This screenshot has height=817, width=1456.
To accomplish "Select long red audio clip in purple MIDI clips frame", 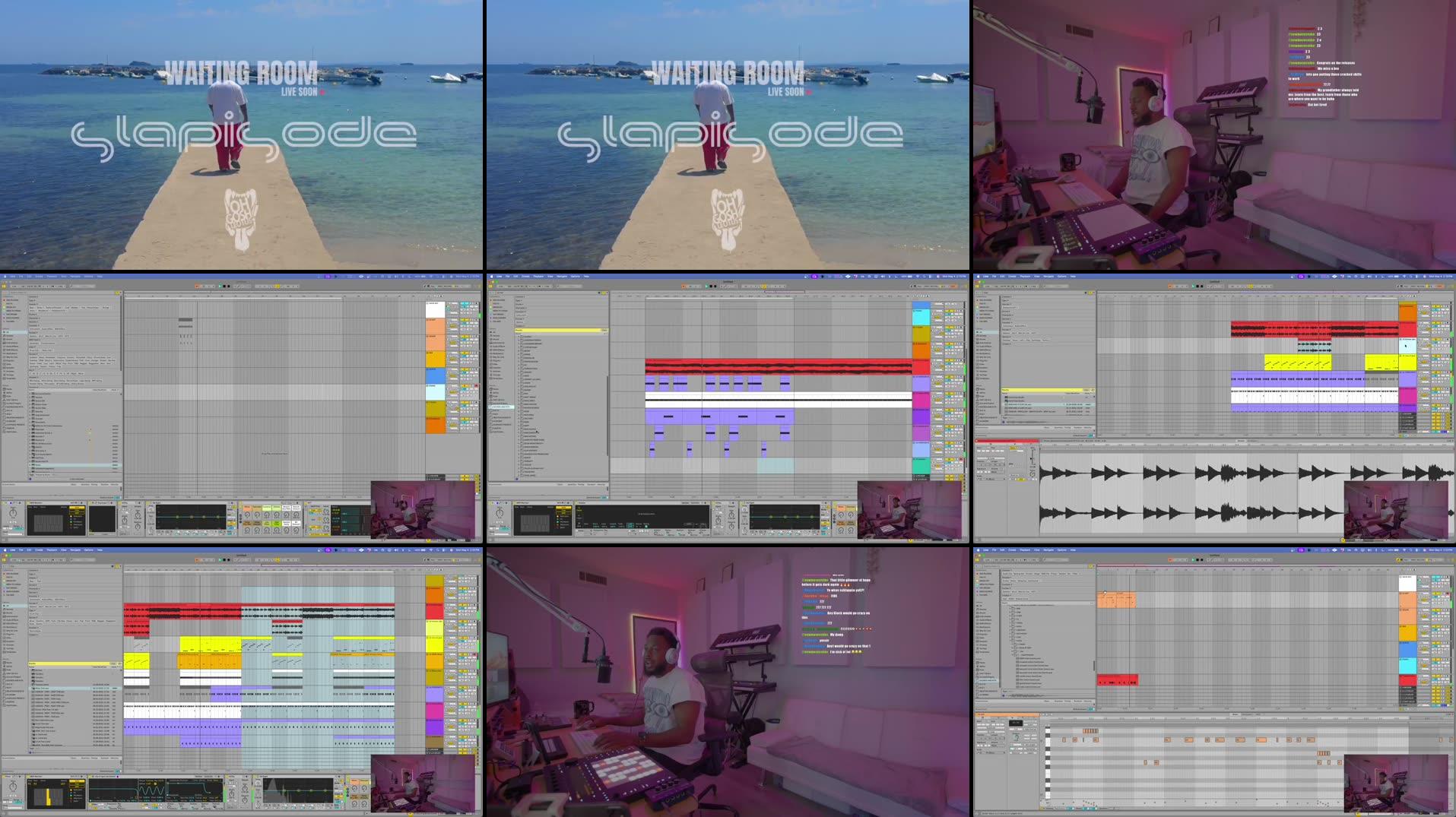I will pos(779,367).
